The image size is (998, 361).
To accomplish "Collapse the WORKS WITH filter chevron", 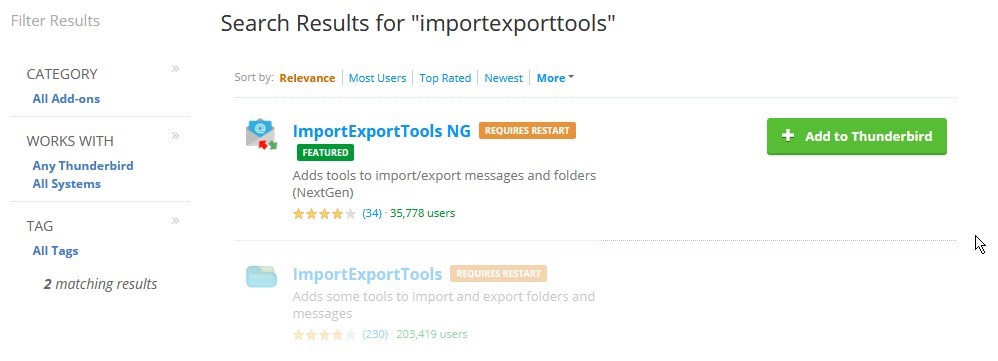I will pyautogui.click(x=175, y=136).
